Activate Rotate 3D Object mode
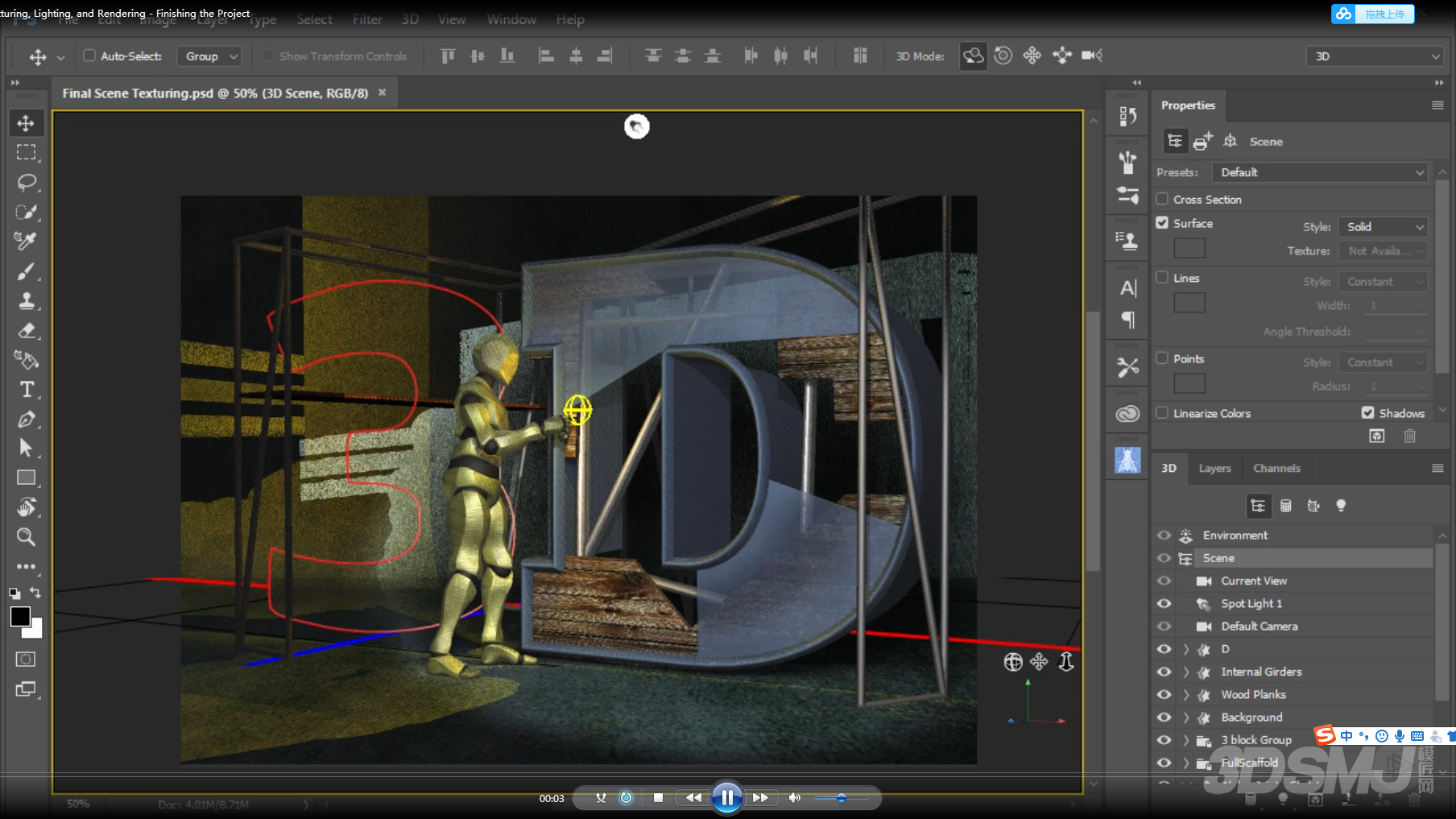Screen dimensions: 1456x819 (x=973, y=56)
